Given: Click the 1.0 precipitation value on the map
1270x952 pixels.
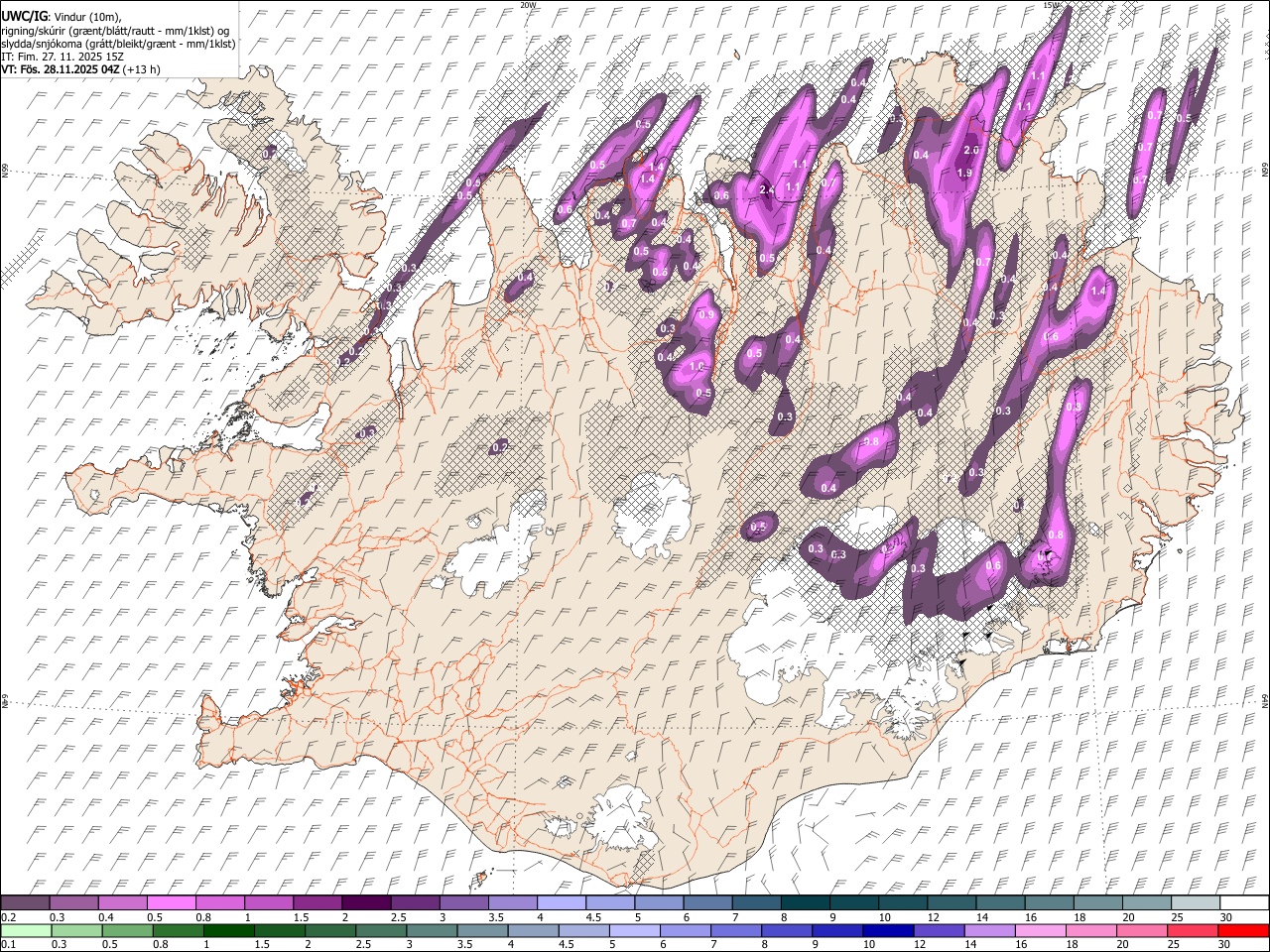Looking at the screenshot, I should (x=697, y=366).
